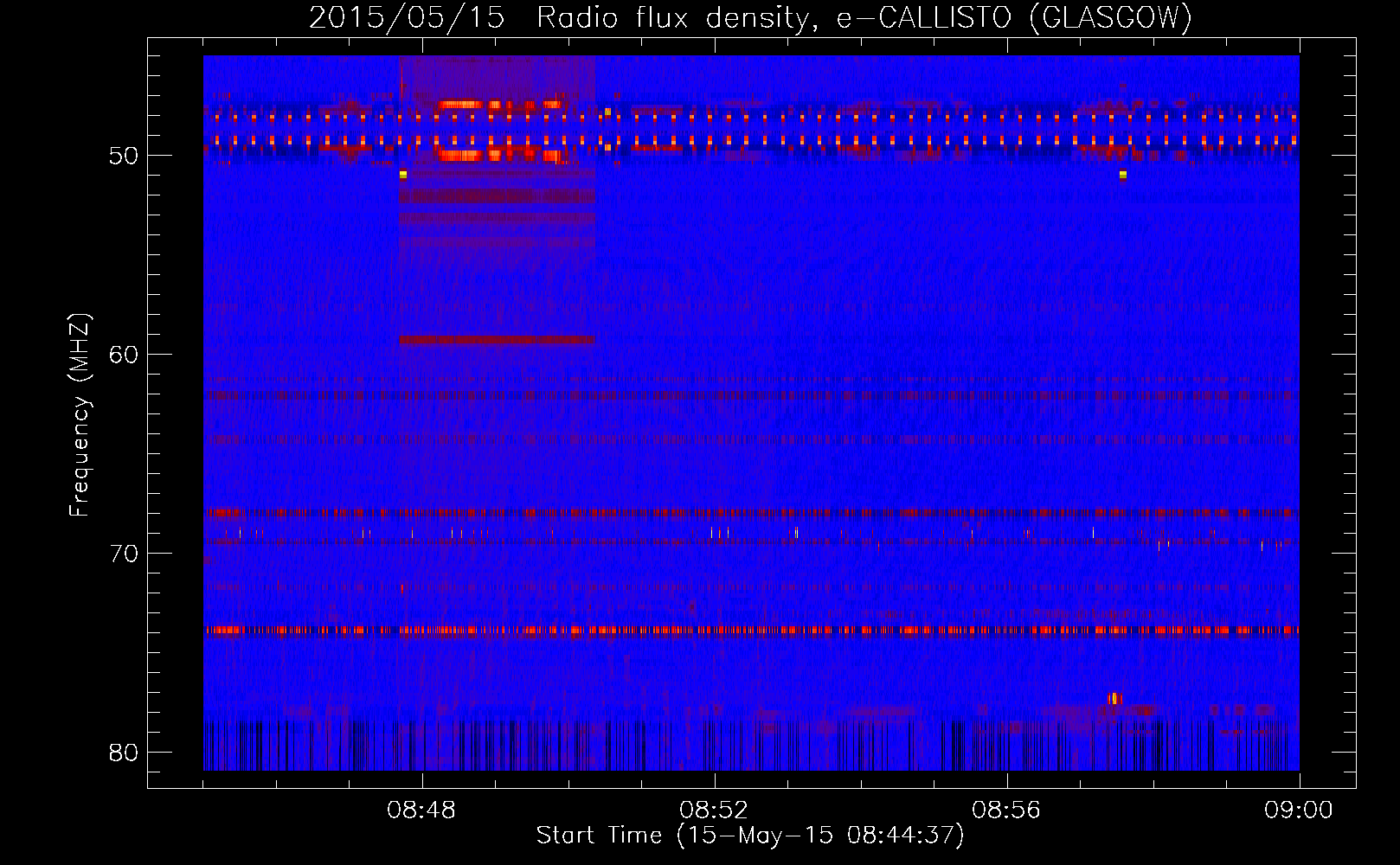This screenshot has width=1400, height=865.
Task: Click the 09:00 time tick label
Action: [x=1299, y=811]
